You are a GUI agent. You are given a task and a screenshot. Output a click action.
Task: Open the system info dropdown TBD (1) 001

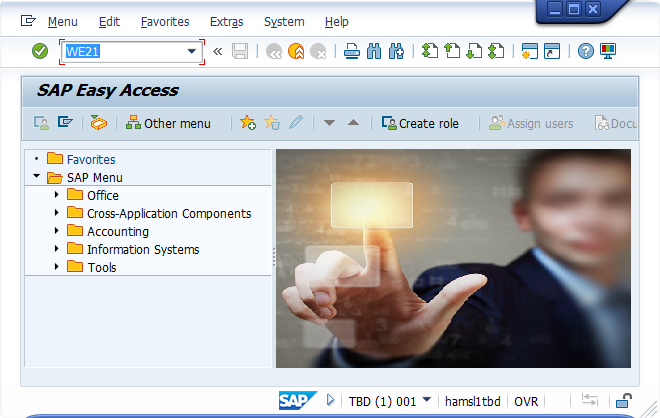(x=427, y=400)
